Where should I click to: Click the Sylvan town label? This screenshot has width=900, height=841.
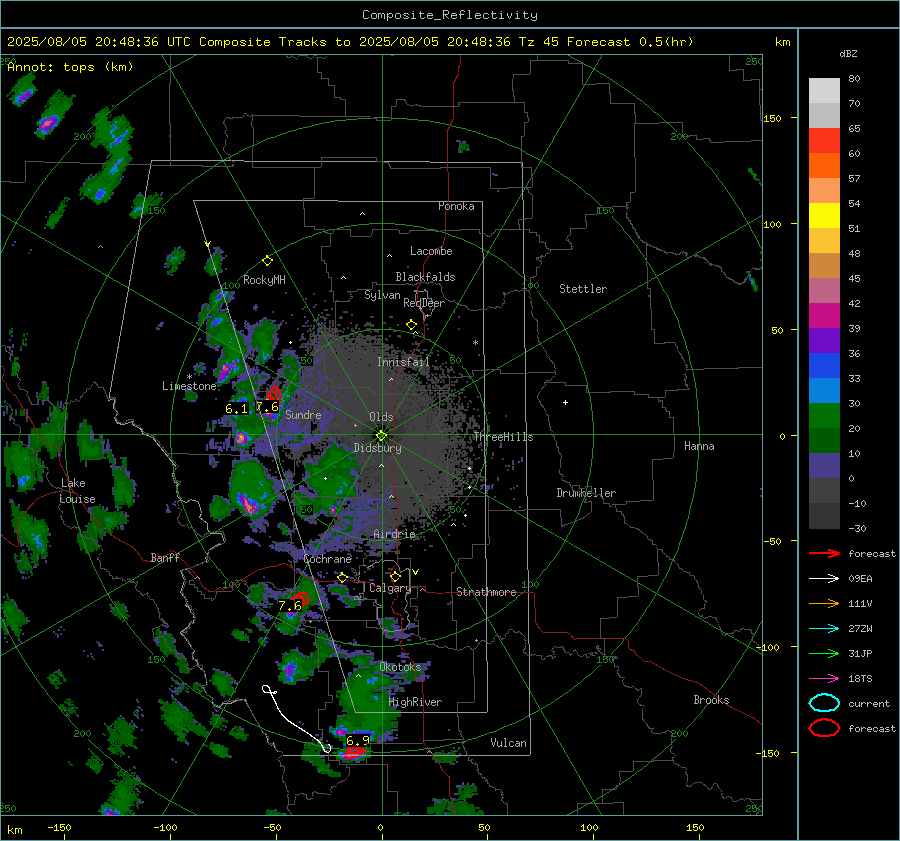(x=382, y=295)
